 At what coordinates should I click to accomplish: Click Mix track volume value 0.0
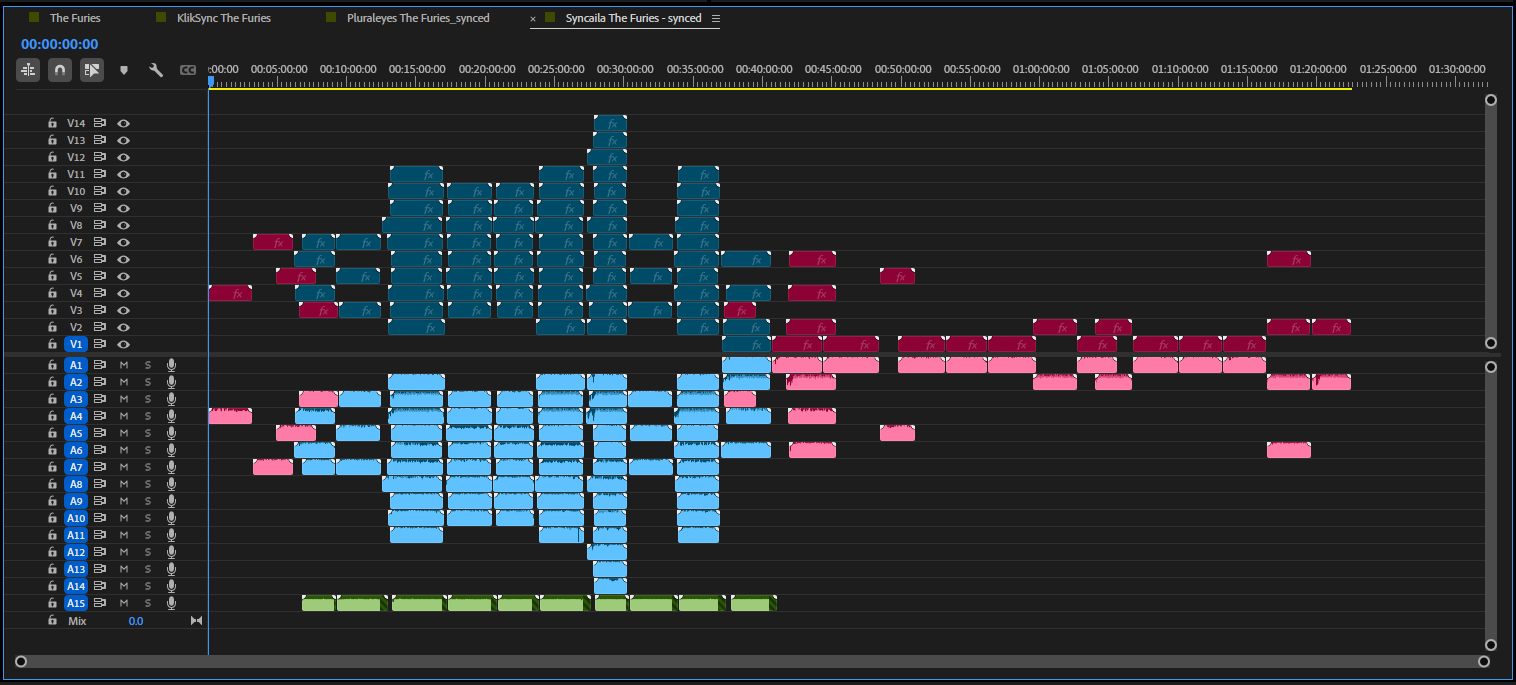click(135, 621)
